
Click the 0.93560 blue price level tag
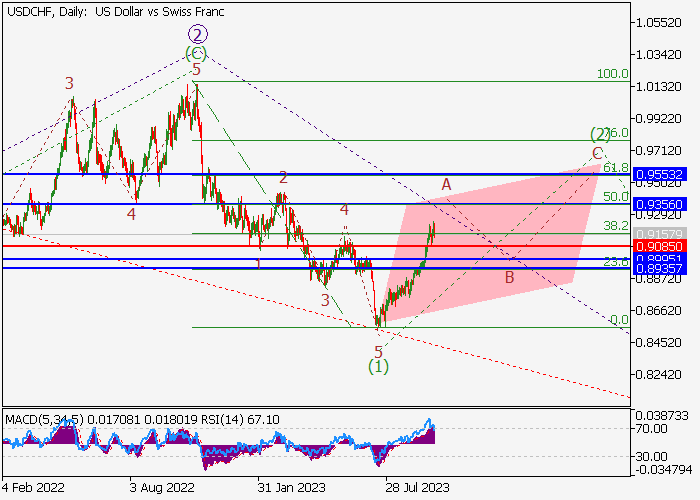click(664, 204)
